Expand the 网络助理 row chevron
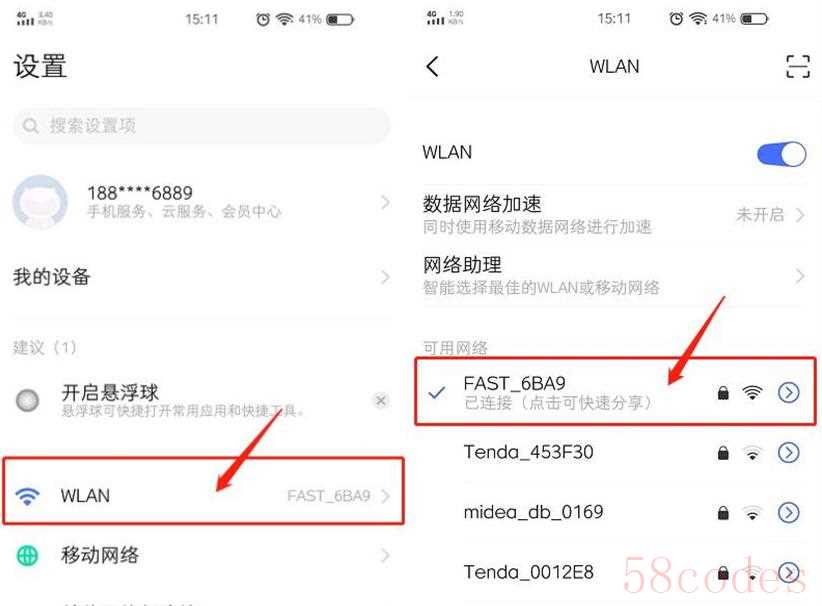Screen dimensions: 822x606 800,276
